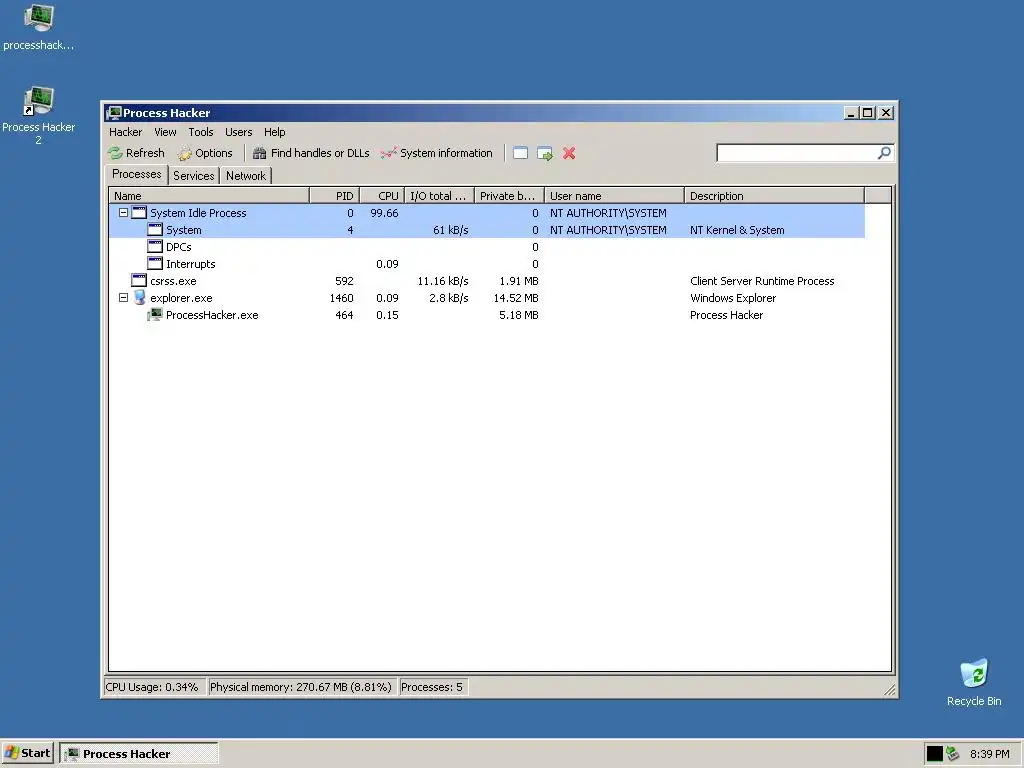Sort by the PID column header
This screenshot has height=768, width=1024.
click(x=334, y=196)
